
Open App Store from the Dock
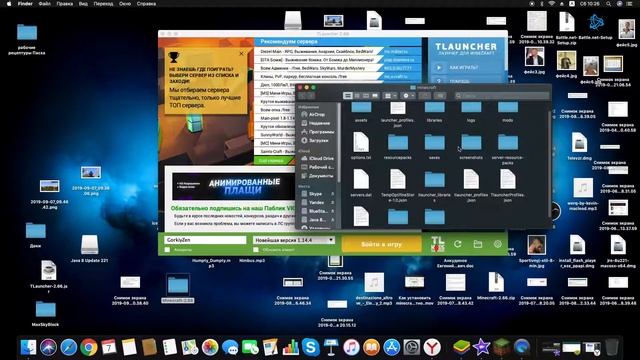coord(391,347)
